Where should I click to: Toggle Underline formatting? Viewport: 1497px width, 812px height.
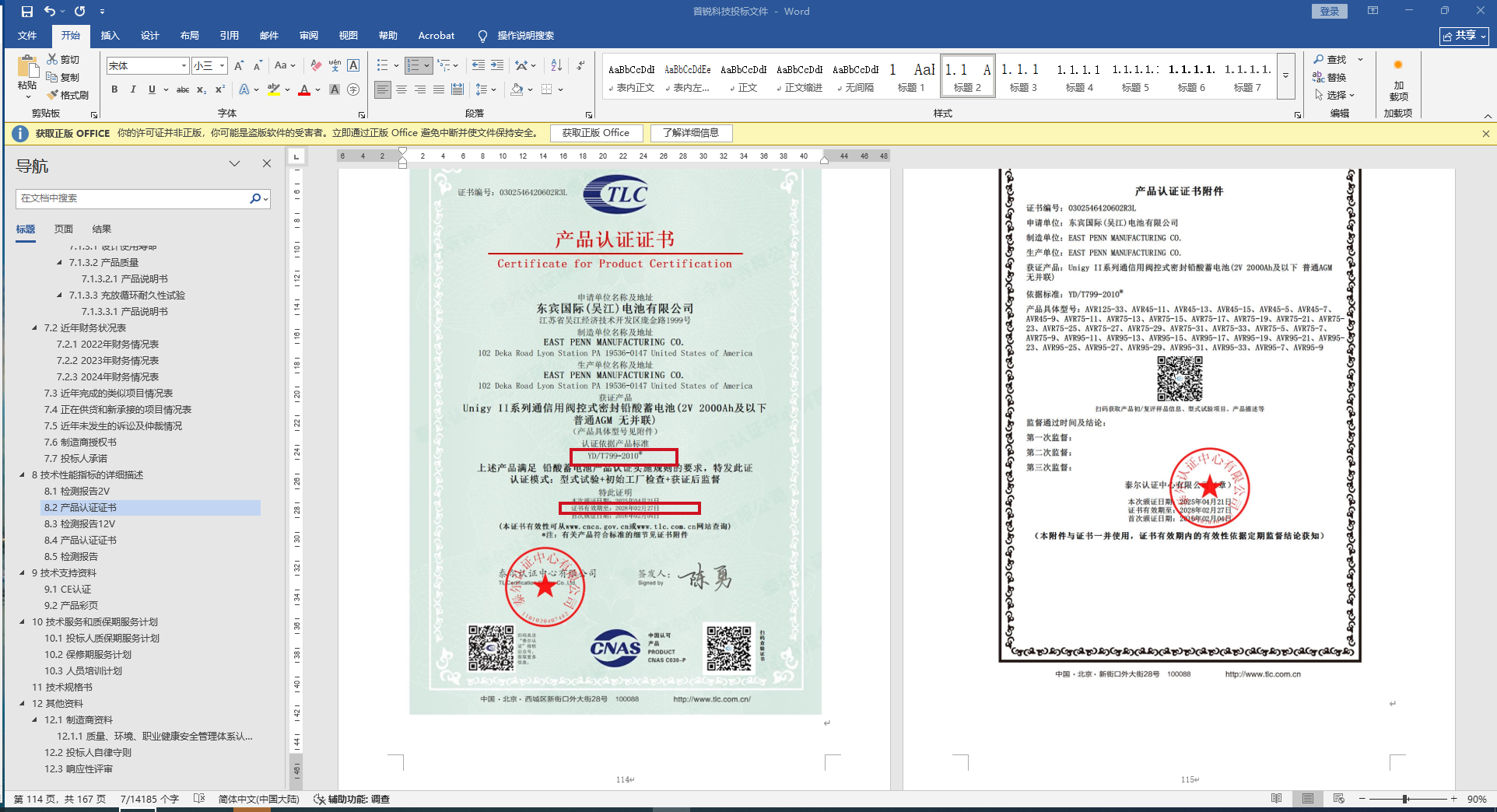click(152, 89)
